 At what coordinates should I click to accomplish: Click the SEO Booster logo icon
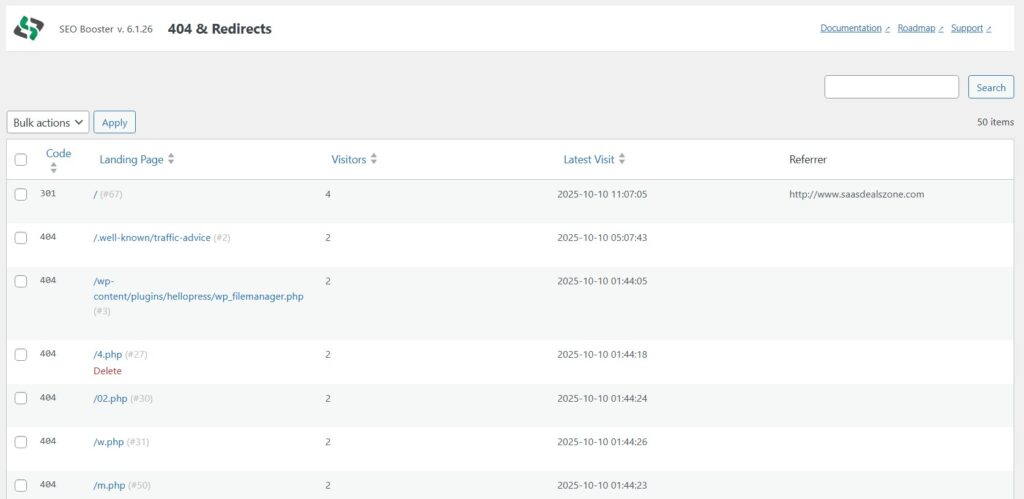pyautogui.click(x=28, y=29)
